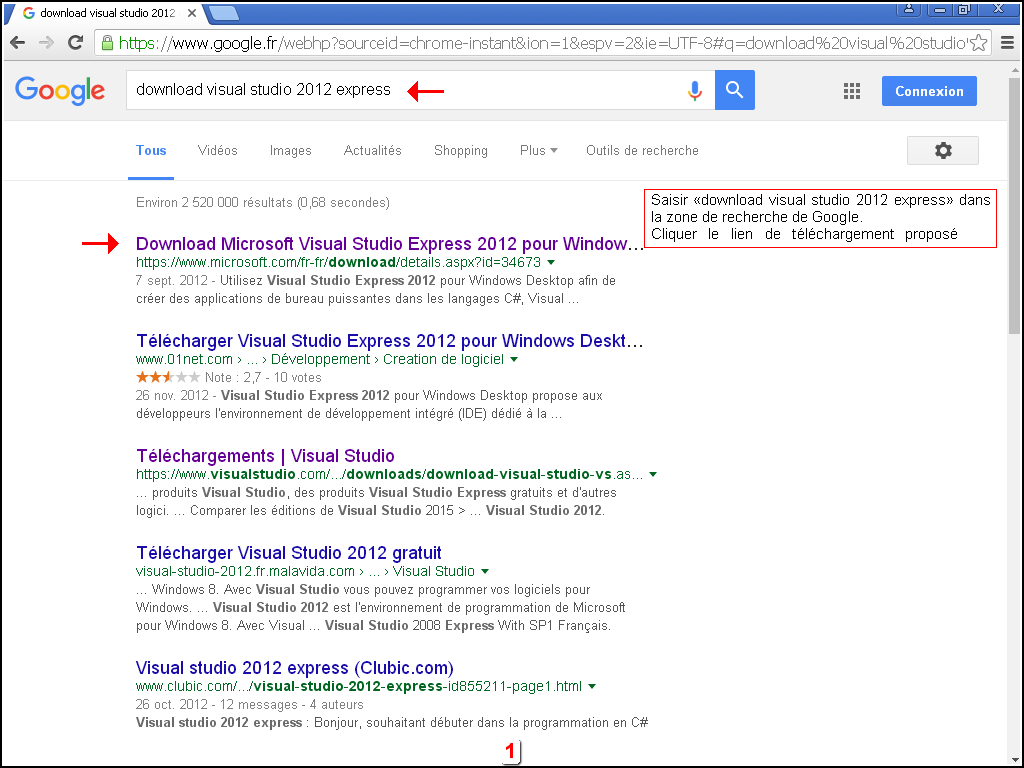Open Téléchargements | Visual Studio link
This screenshot has width=1024, height=768.
(265, 456)
